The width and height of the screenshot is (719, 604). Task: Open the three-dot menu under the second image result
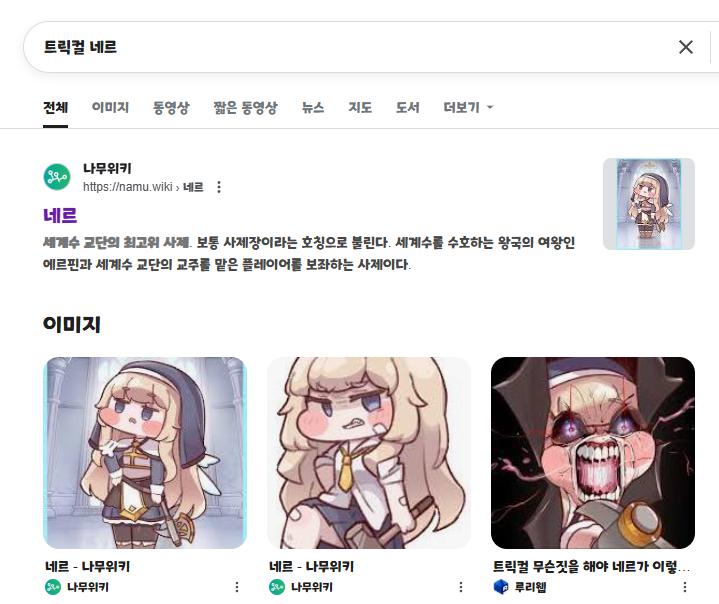(x=460, y=587)
